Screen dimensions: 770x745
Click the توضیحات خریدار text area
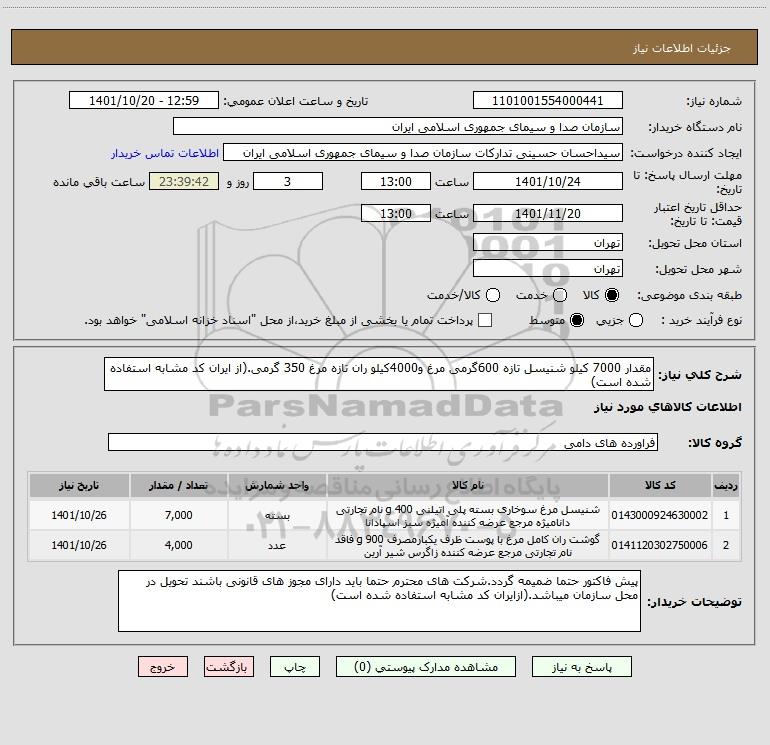point(379,601)
